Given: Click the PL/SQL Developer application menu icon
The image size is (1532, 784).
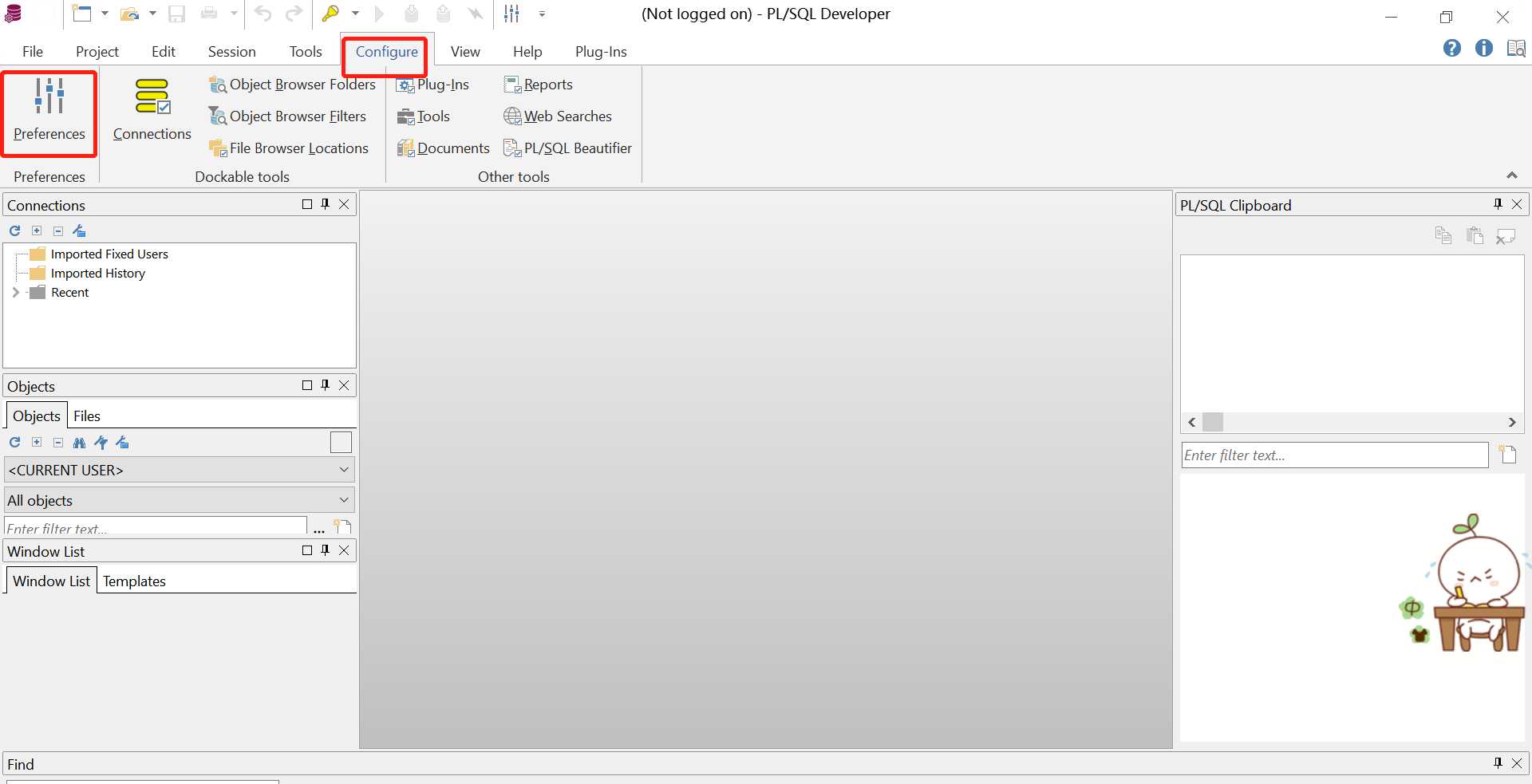Looking at the screenshot, I should pyautogui.click(x=14, y=14).
